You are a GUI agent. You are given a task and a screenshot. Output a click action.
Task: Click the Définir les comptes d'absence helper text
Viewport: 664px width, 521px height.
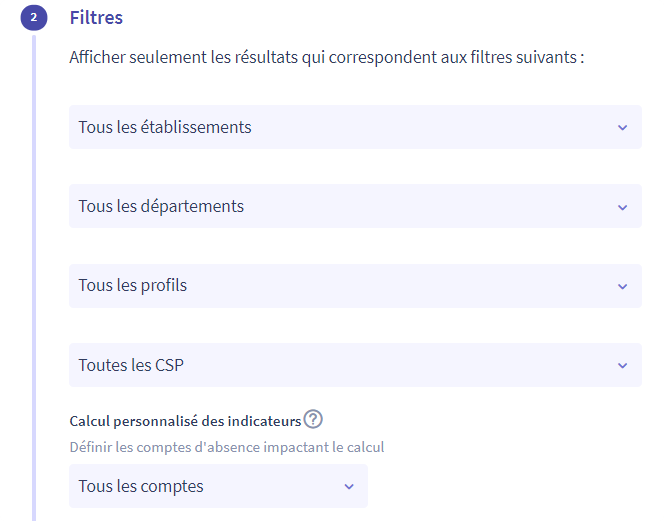click(x=227, y=447)
